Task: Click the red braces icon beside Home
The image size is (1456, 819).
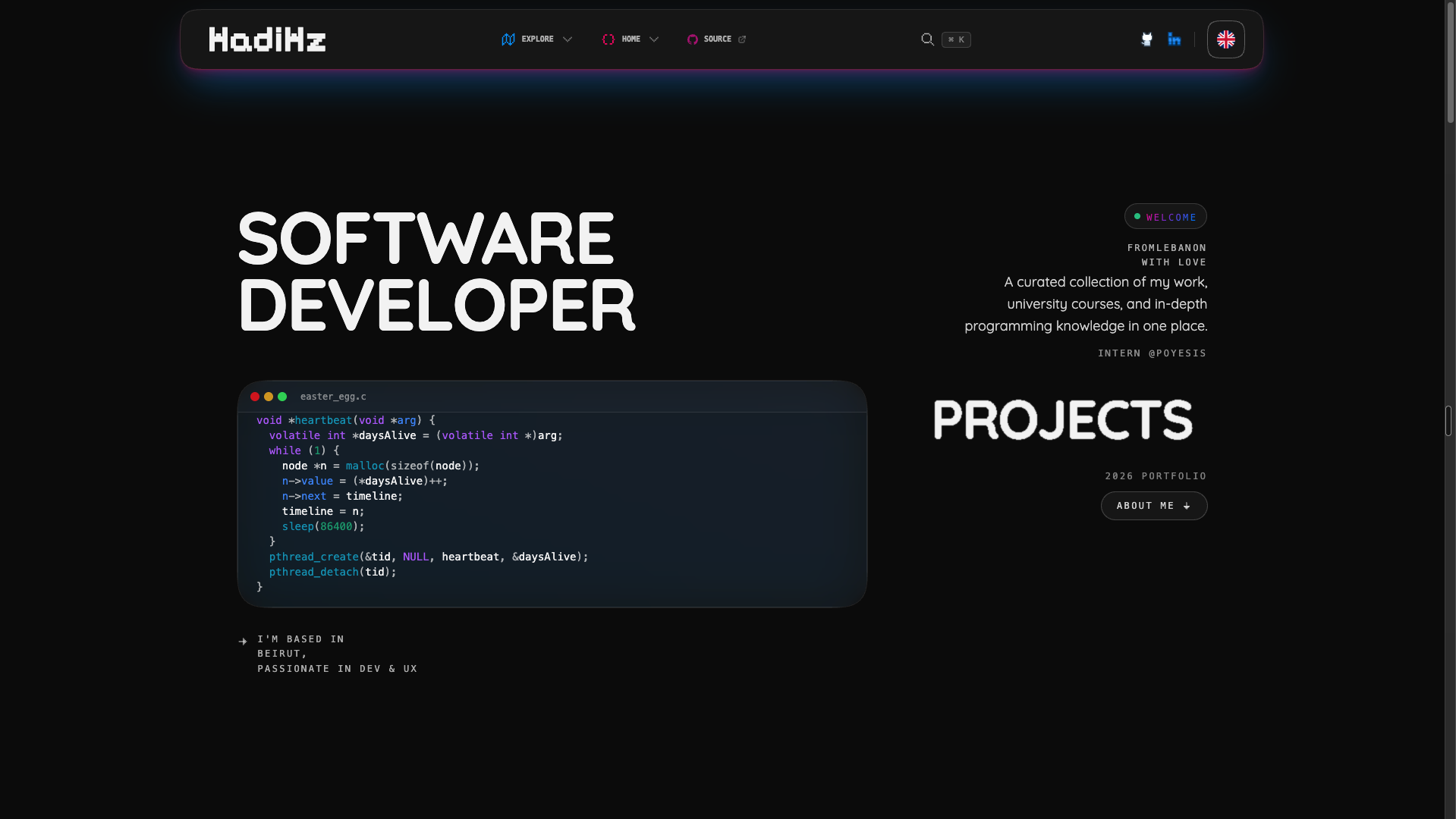Action: 609,39
